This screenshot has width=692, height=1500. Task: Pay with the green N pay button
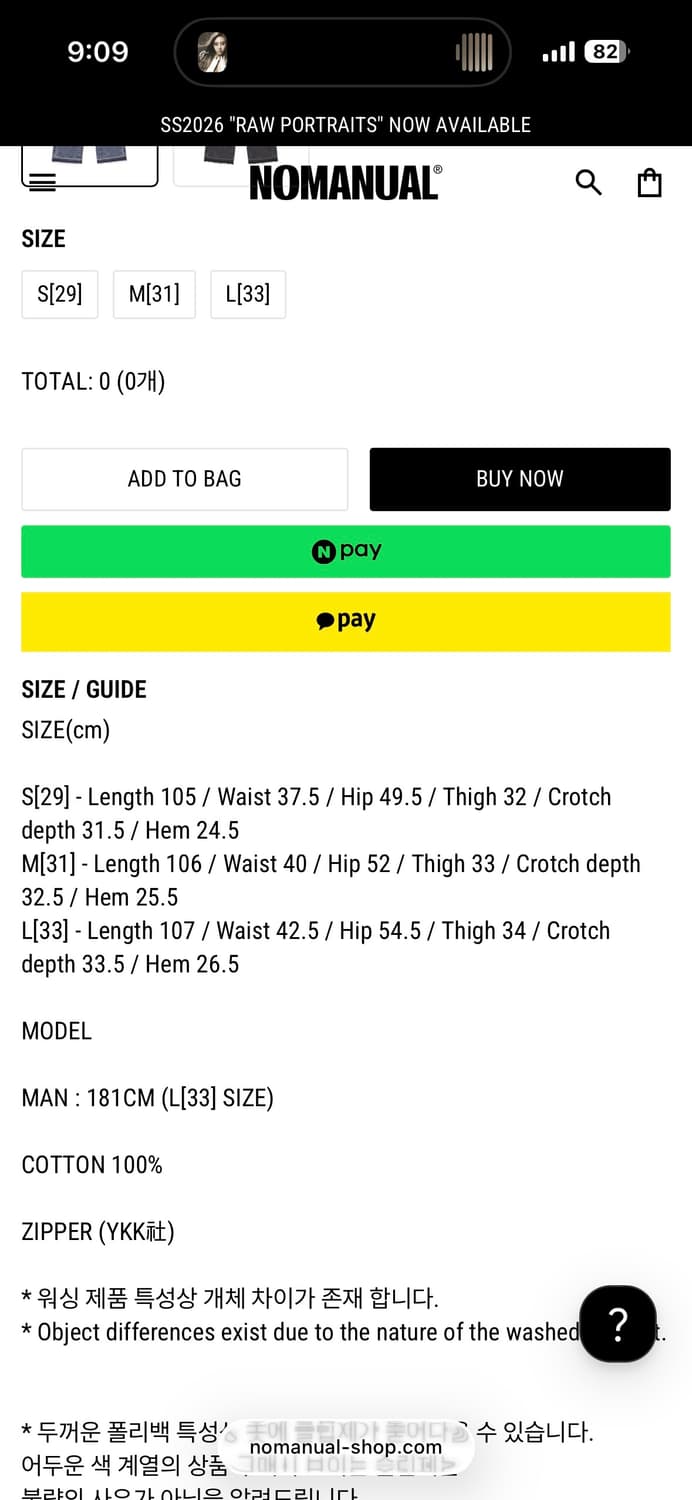(346, 551)
